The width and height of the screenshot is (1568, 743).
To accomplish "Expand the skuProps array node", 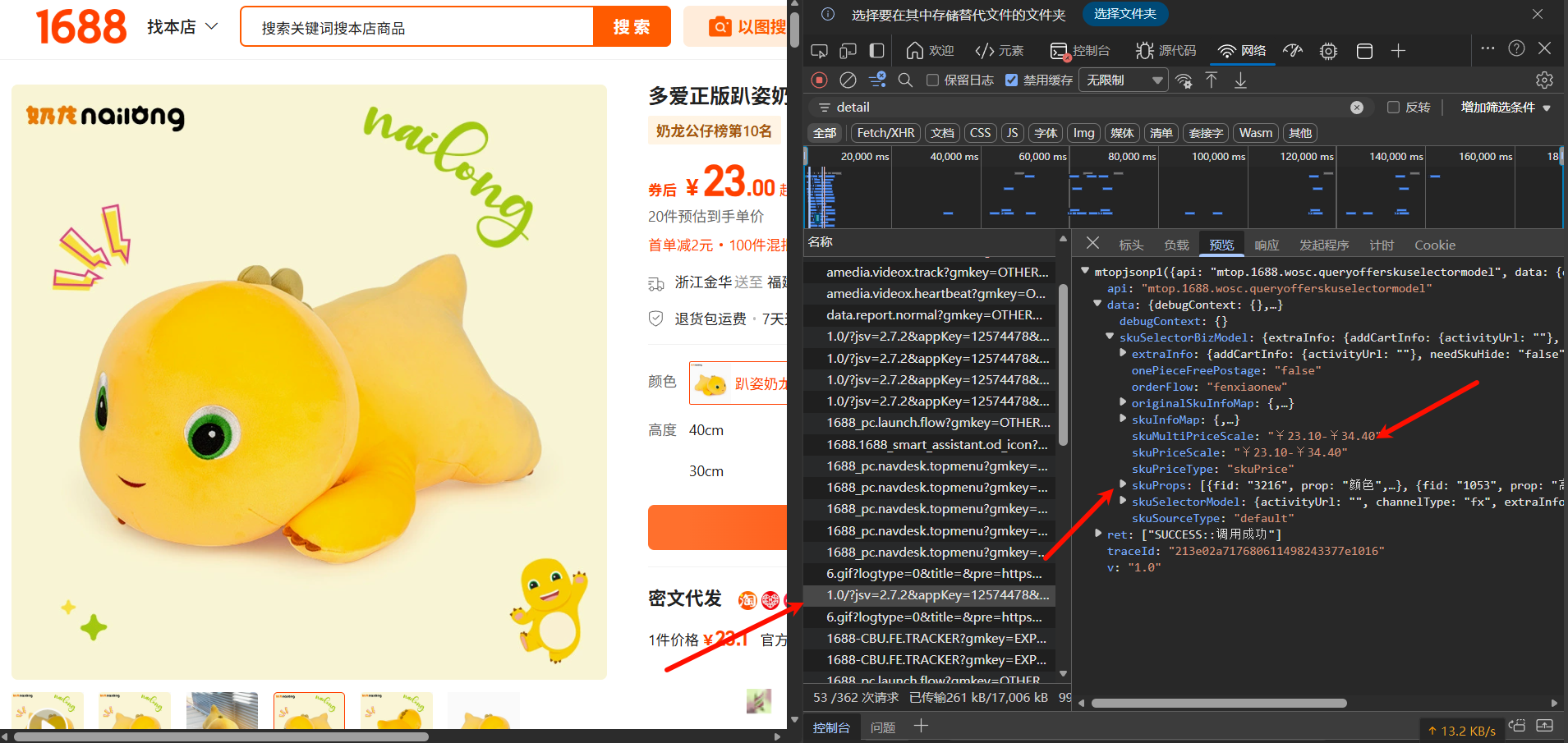I will click(1123, 485).
